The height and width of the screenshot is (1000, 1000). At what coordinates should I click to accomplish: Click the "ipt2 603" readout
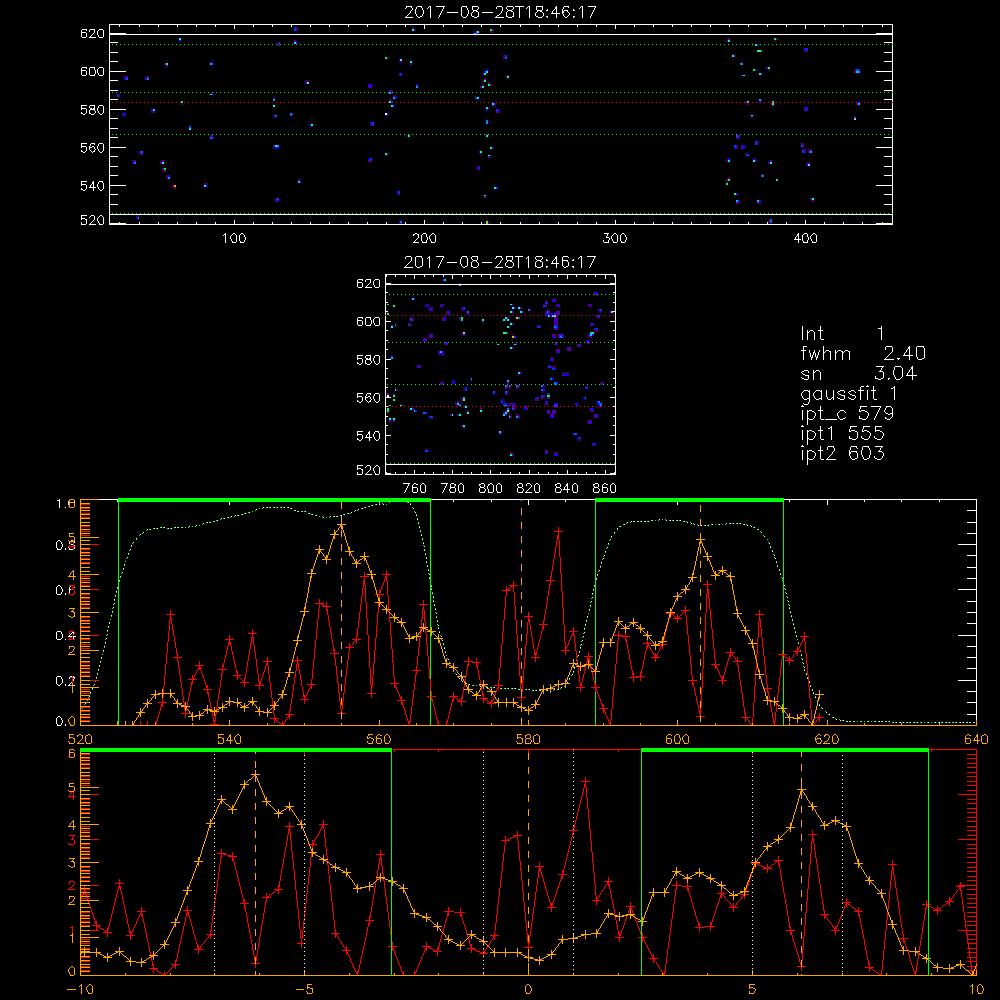pyautogui.click(x=842, y=453)
